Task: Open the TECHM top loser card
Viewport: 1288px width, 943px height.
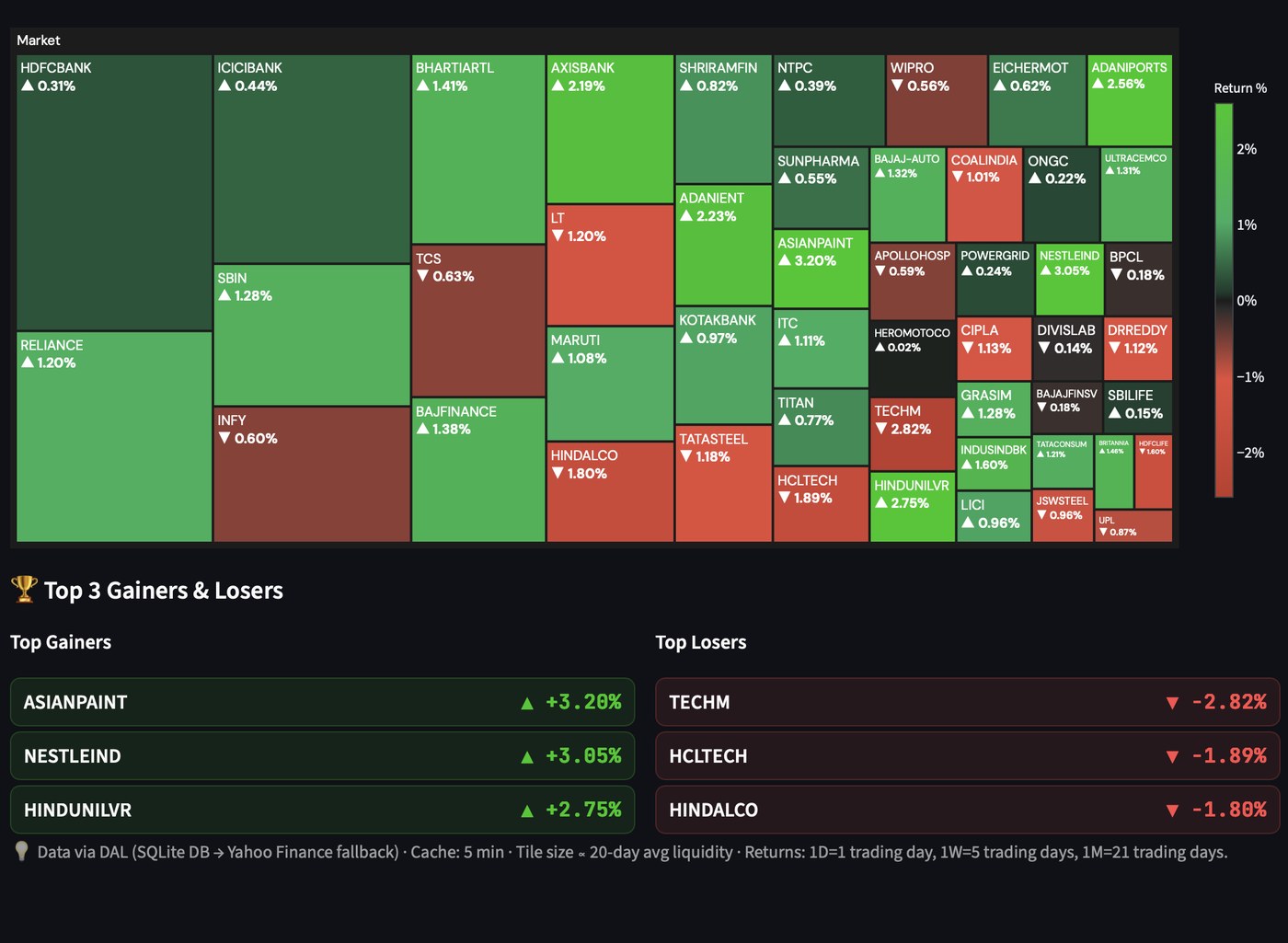Action: tap(968, 702)
